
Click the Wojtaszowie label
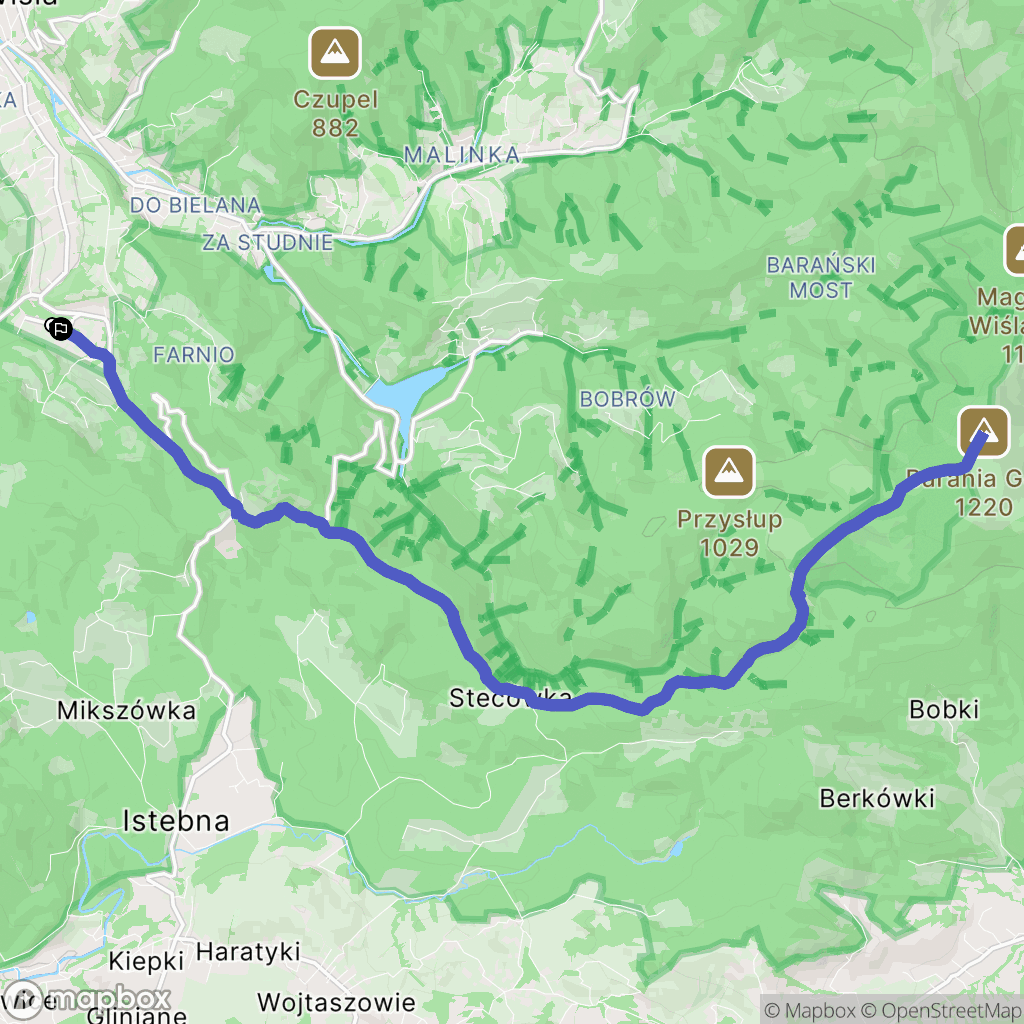click(x=336, y=1002)
